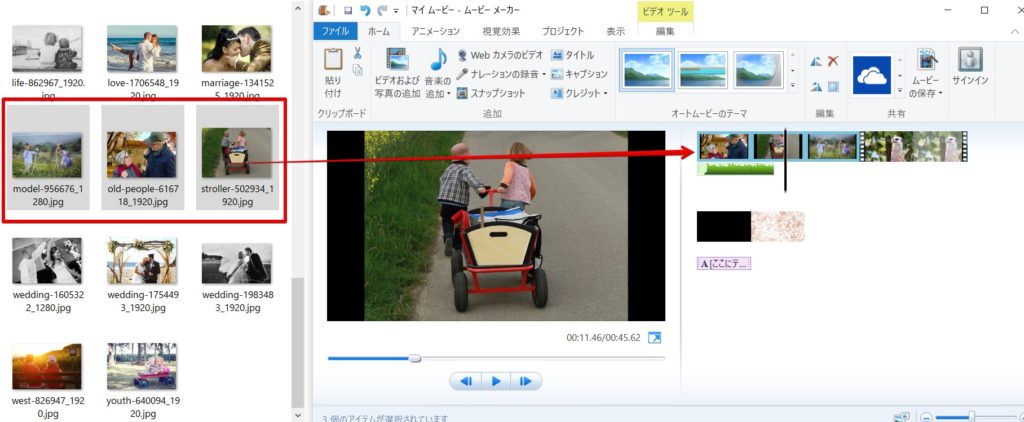Click the OneDrive cloud share icon
Screen dimensions: 1024x422
tap(872, 75)
